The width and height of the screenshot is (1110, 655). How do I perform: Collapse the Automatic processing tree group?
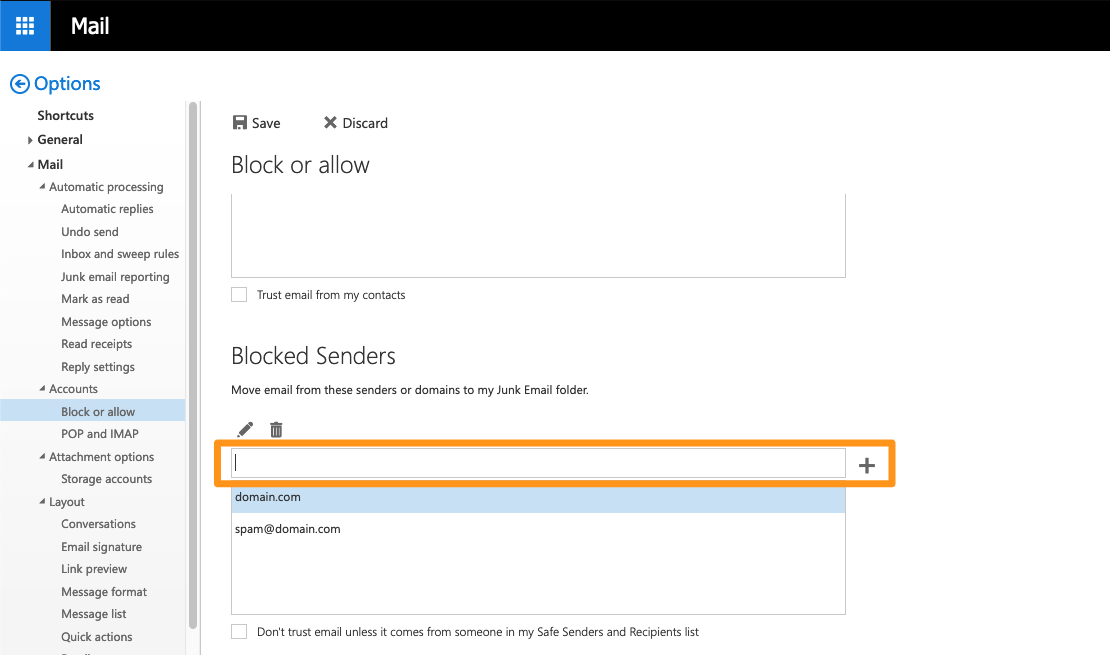coord(42,187)
